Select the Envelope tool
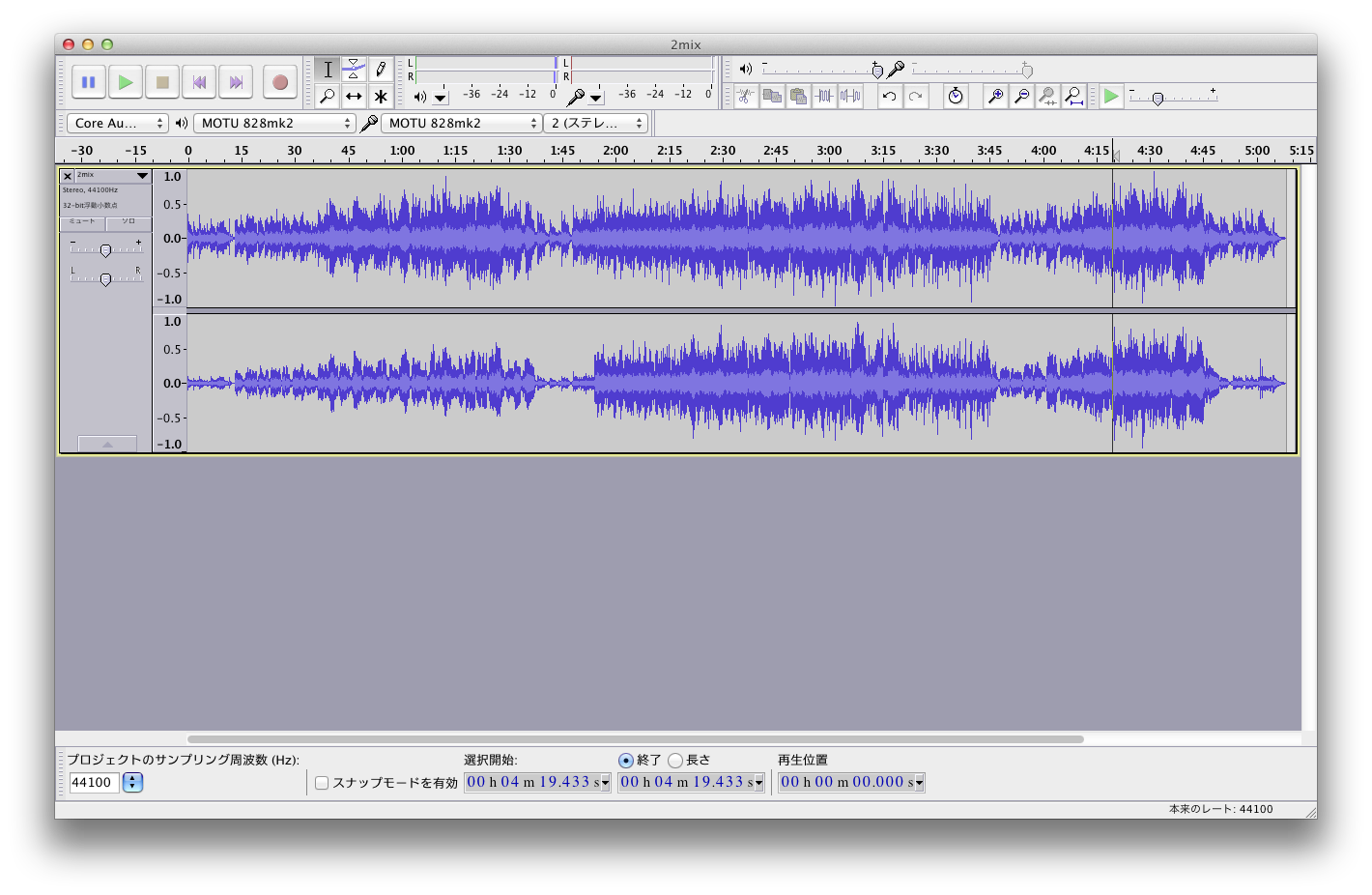The width and height of the screenshot is (1372, 895). pyautogui.click(x=354, y=70)
